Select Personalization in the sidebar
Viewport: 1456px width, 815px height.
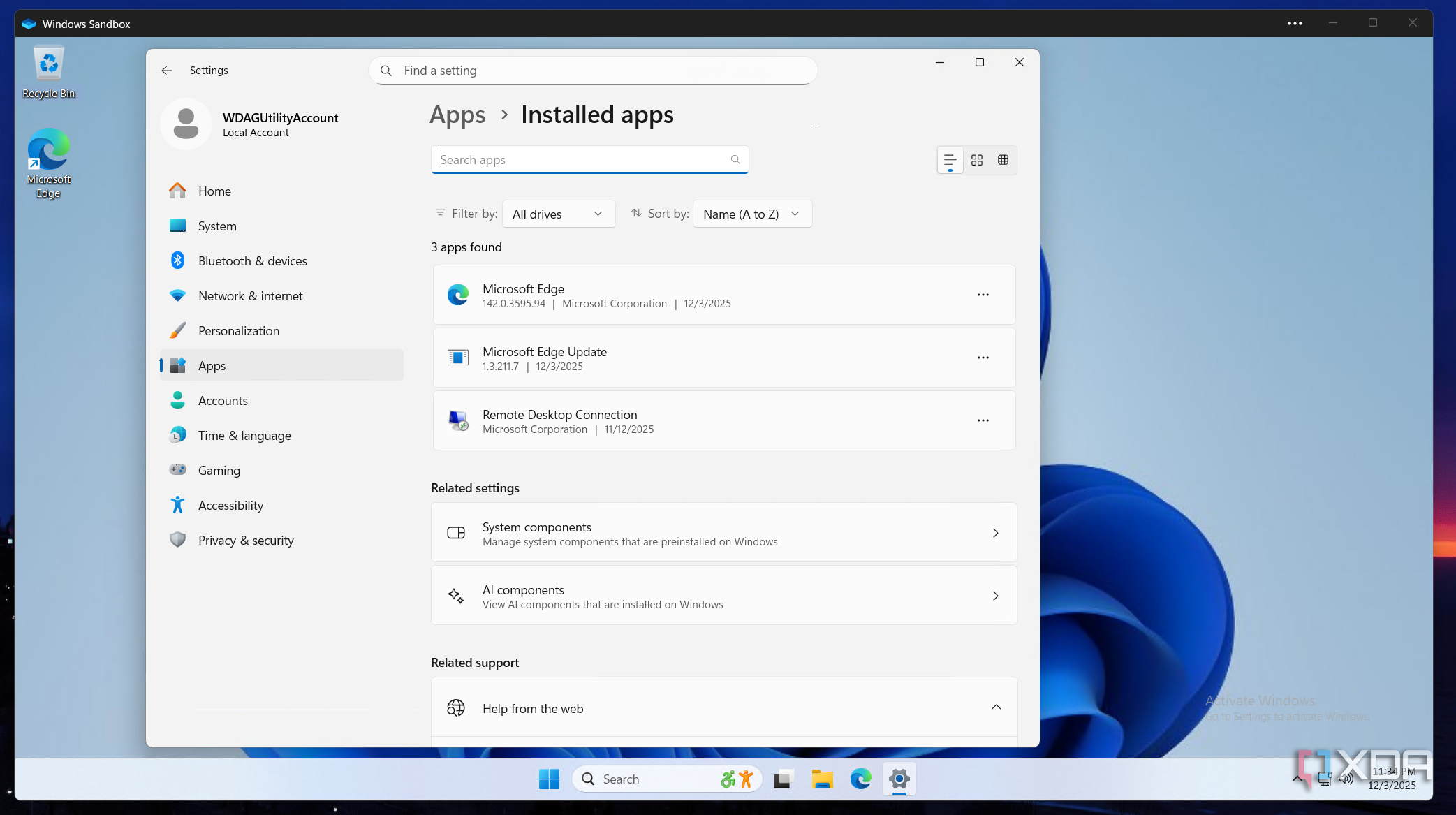click(238, 331)
